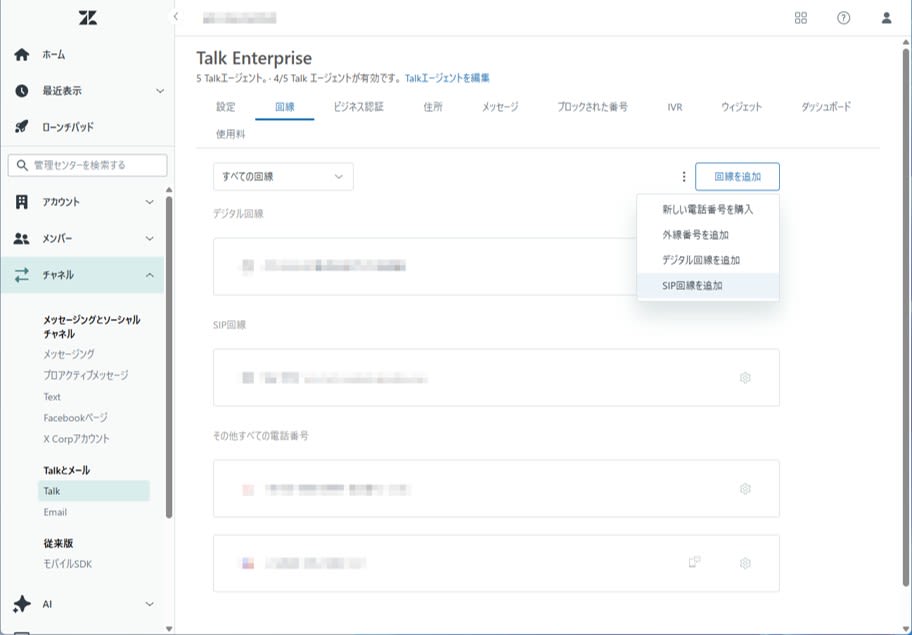This screenshot has height=635, width=912.
Task: Open the Talkエージェントを編集 link
Action: pyautogui.click(x=447, y=78)
